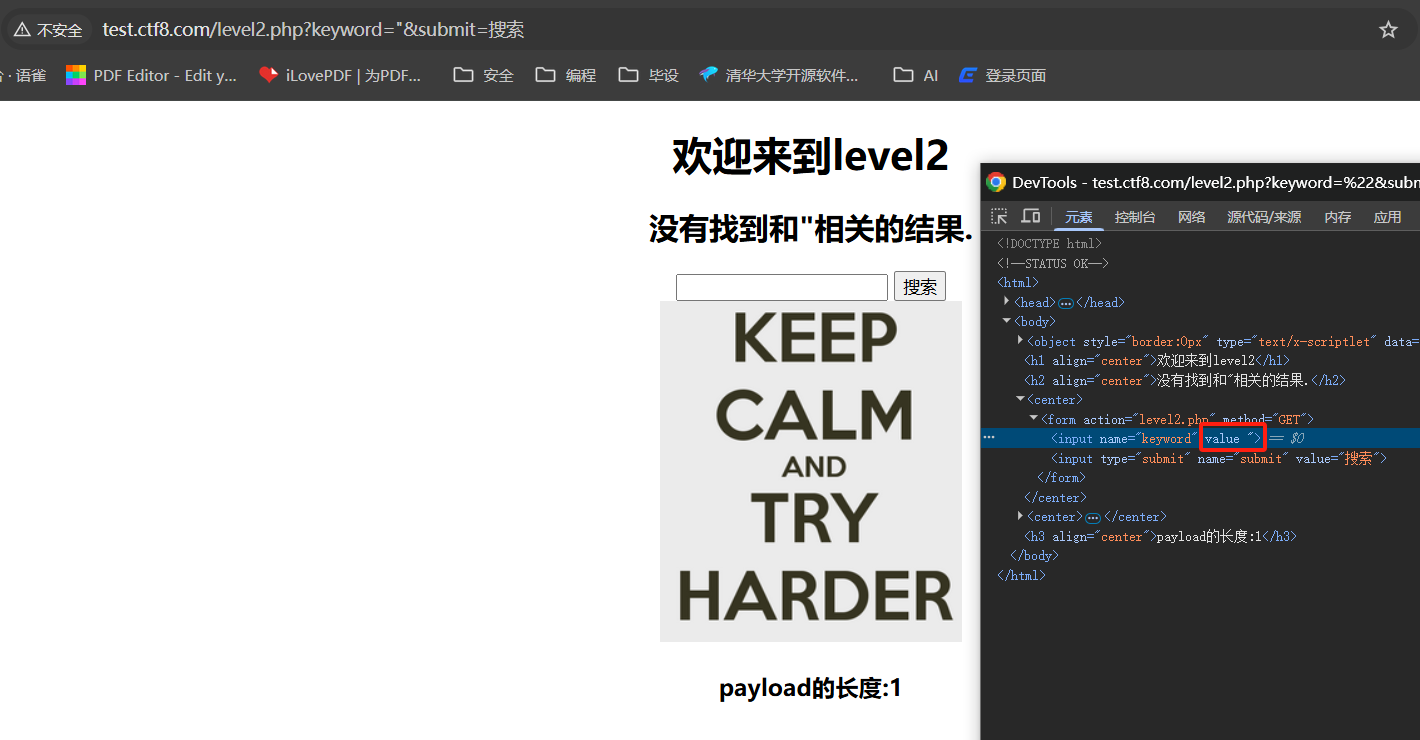Open the iLovePDF bookmark
Screen dimensions: 1420x740
340,75
